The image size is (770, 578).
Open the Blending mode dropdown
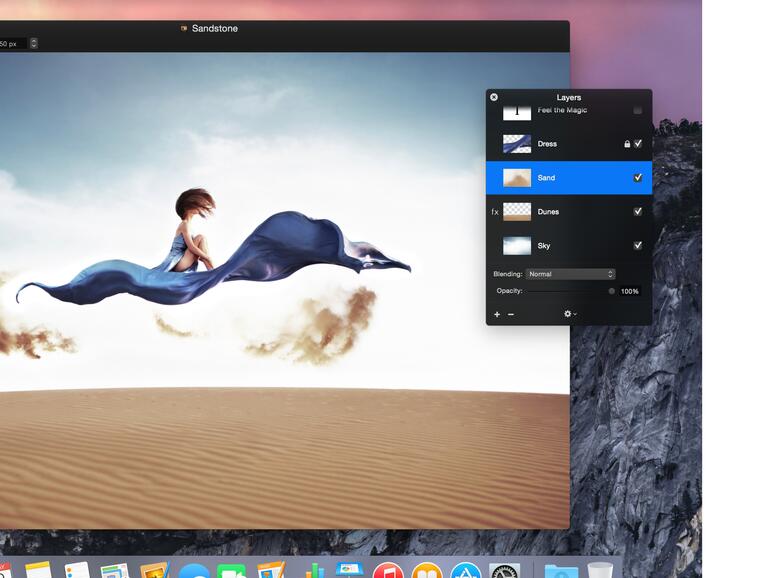click(570, 274)
